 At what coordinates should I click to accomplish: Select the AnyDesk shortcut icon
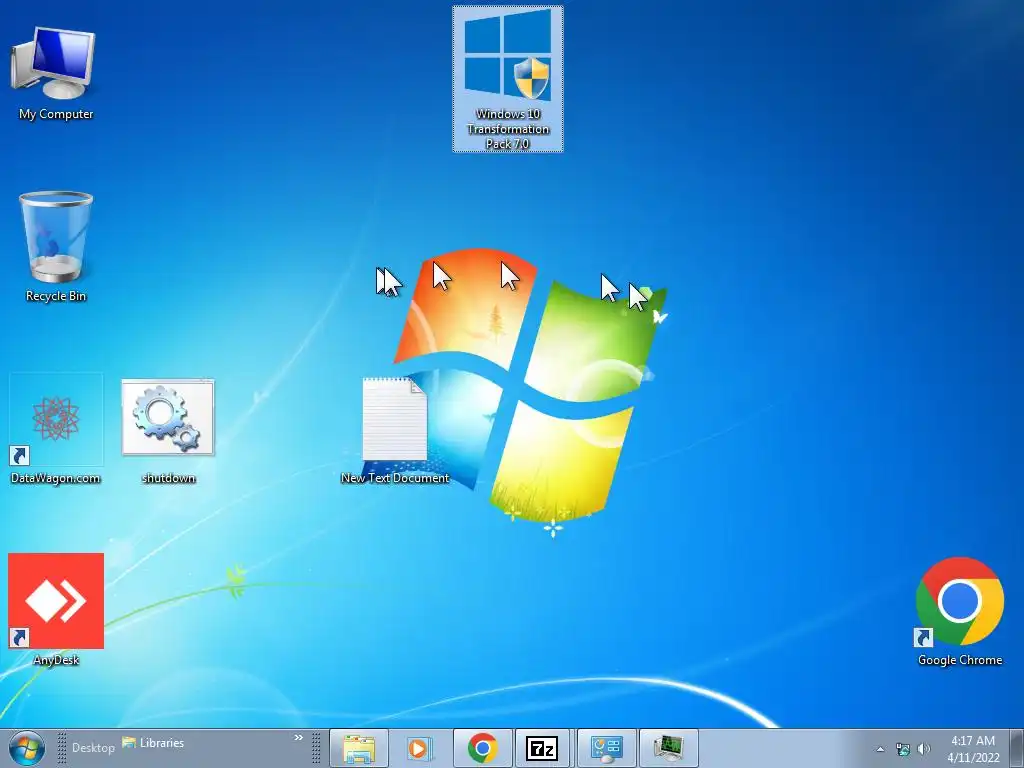[x=56, y=607]
